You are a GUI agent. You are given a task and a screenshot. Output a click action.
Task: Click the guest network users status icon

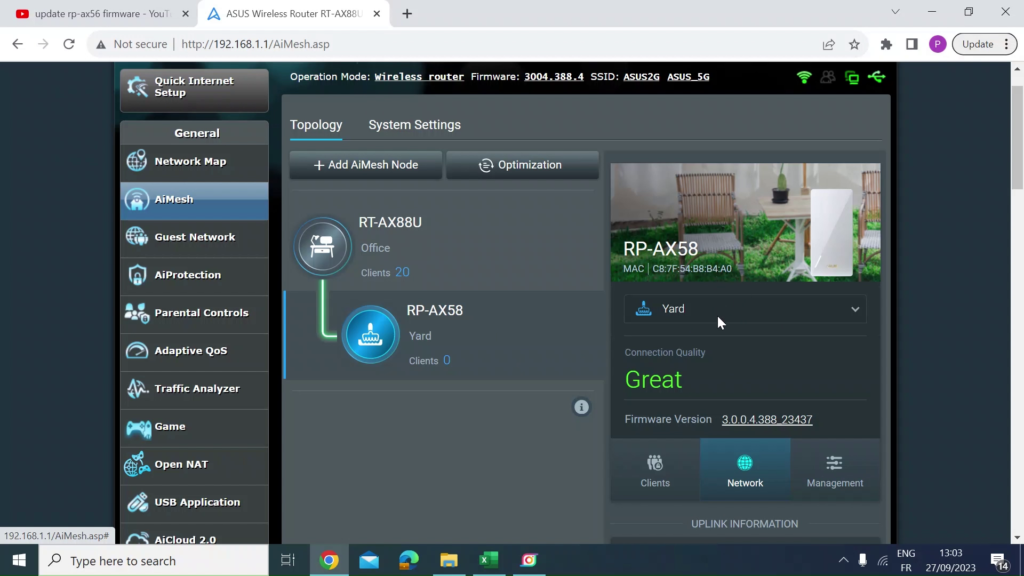click(x=827, y=77)
